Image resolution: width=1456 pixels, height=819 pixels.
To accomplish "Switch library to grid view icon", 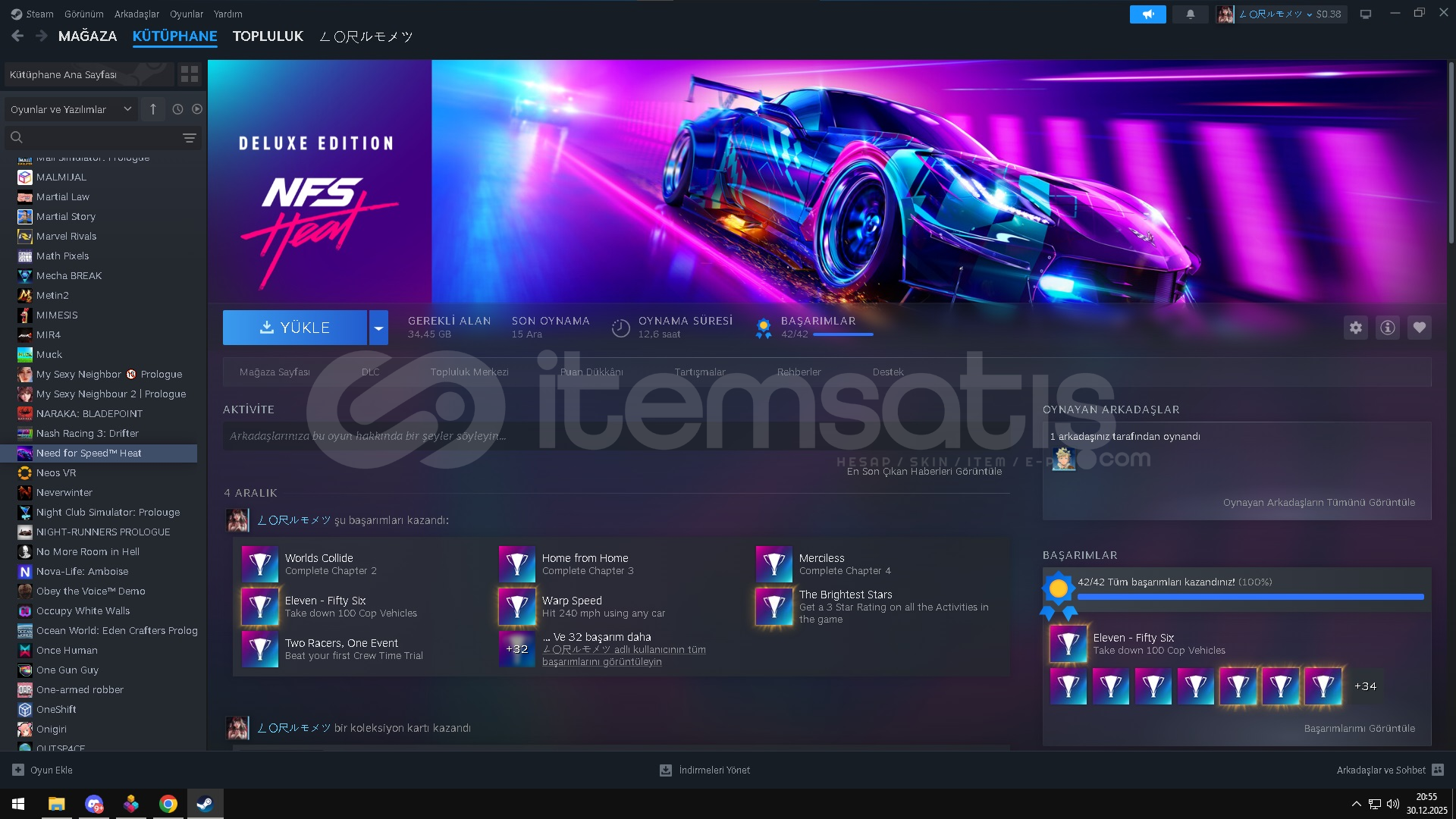I will coord(189,74).
